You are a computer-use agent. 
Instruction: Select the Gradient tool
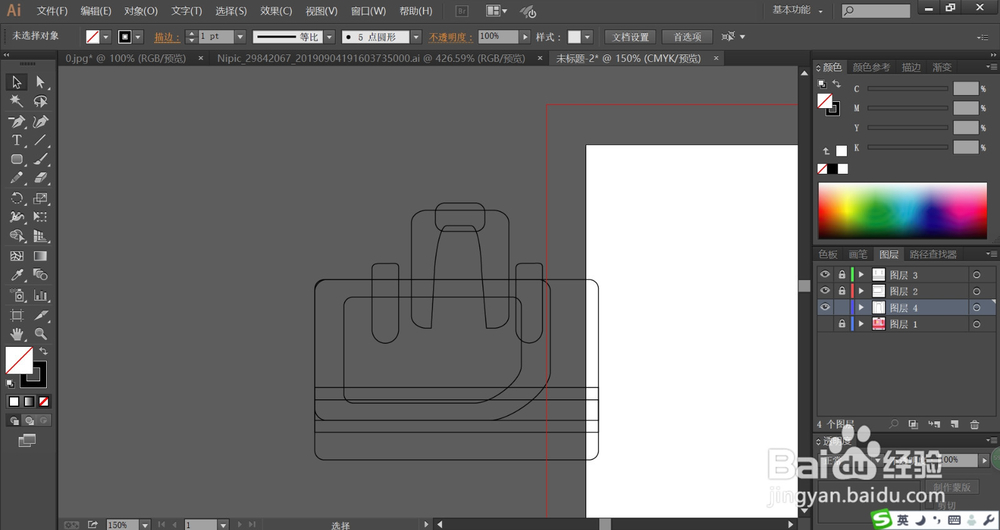(40, 256)
